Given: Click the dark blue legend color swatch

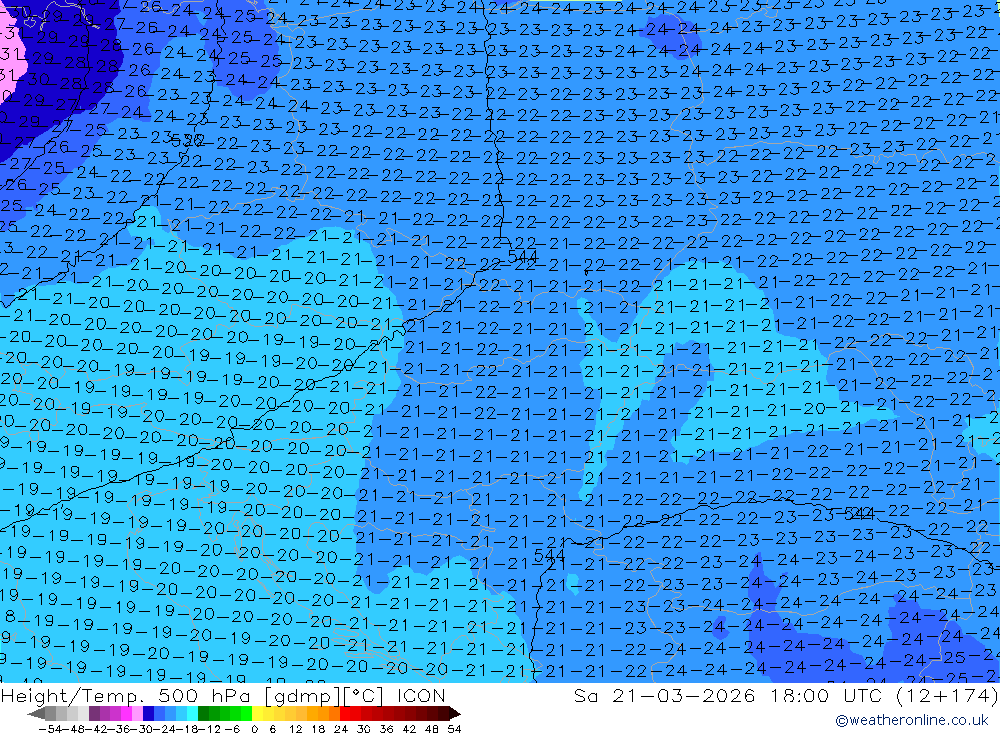Looking at the screenshot, I should click(148, 713).
